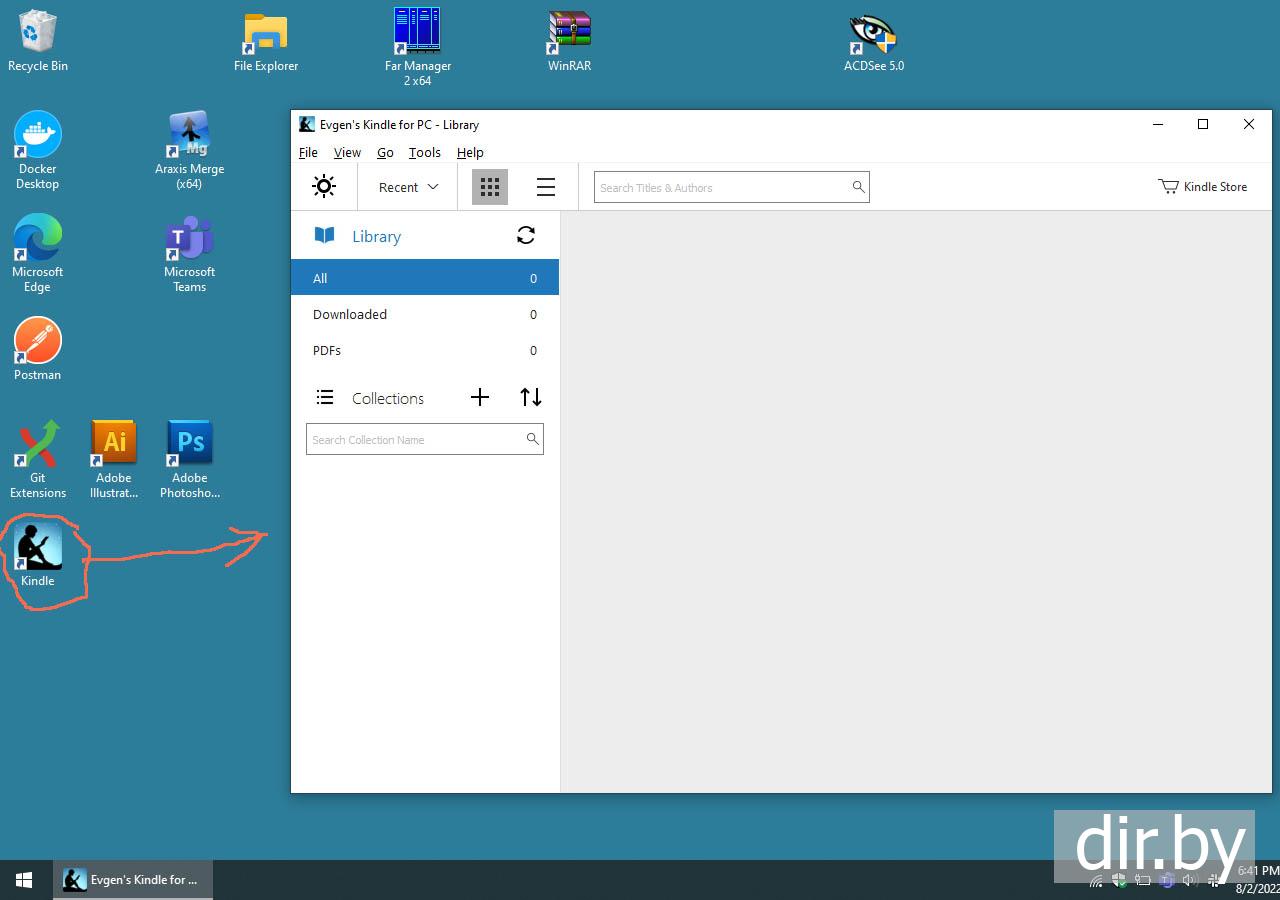Open the File menu

click(308, 153)
